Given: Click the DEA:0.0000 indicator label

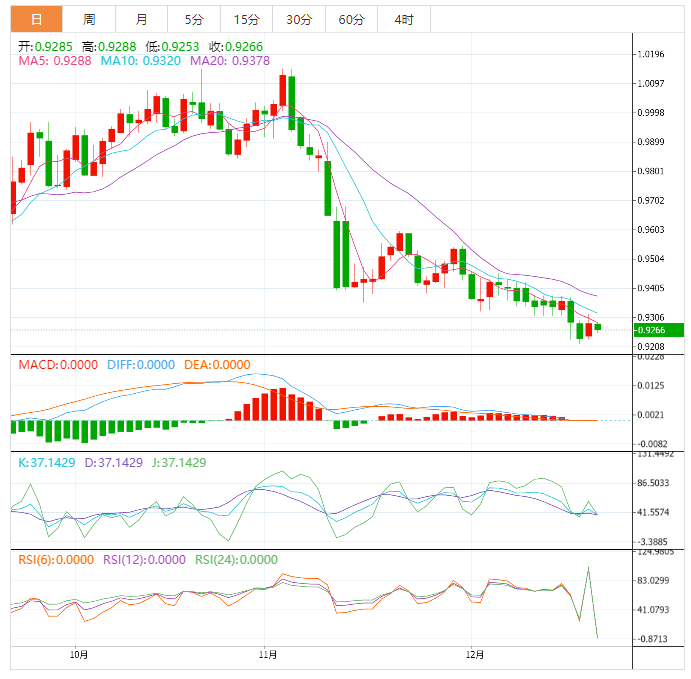Looking at the screenshot, I should [x=217, y=365].
